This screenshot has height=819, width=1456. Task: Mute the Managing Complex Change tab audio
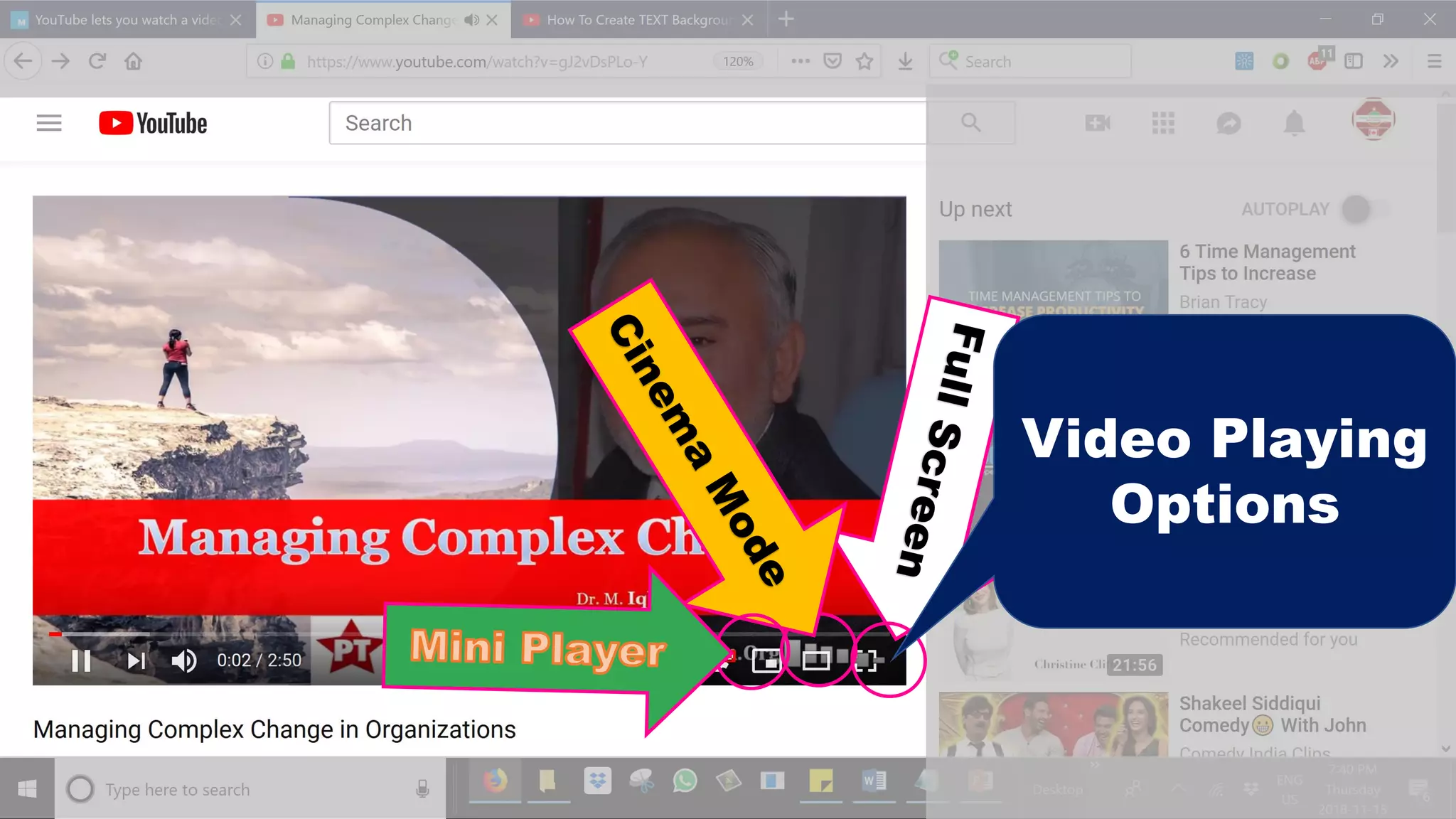(x=471, y=20)
